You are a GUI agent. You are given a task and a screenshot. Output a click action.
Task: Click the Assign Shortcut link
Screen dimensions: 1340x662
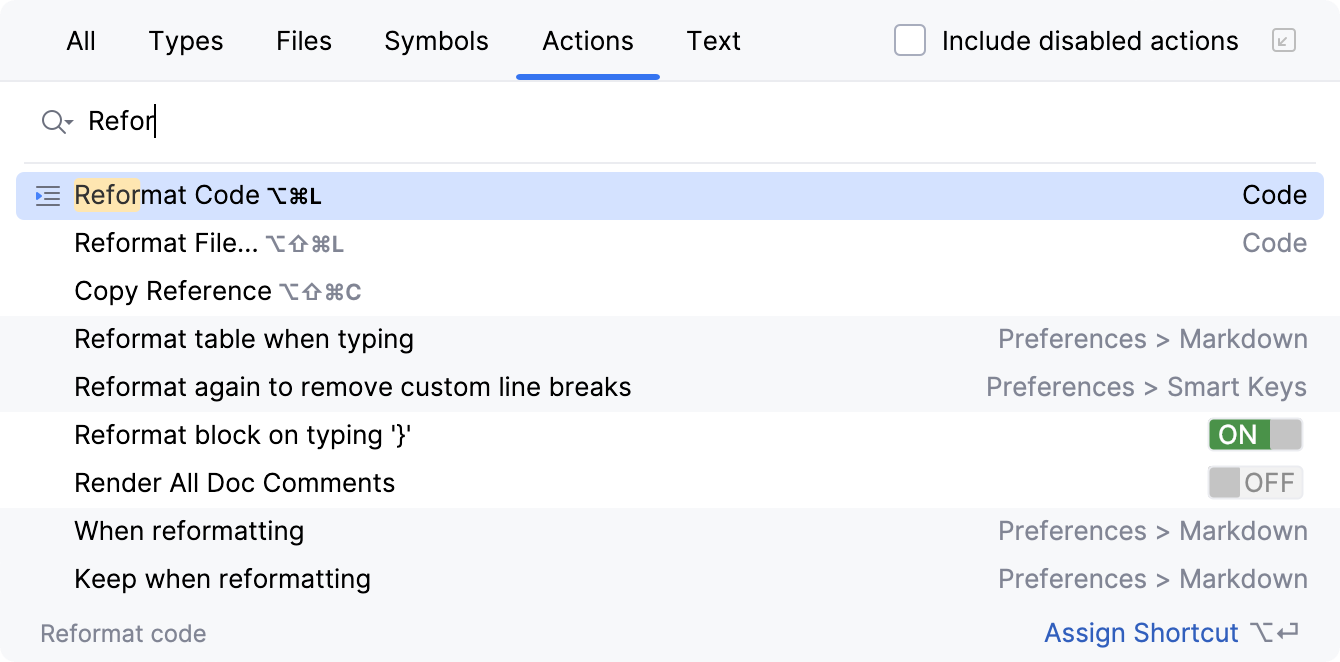pos(1141,633)
